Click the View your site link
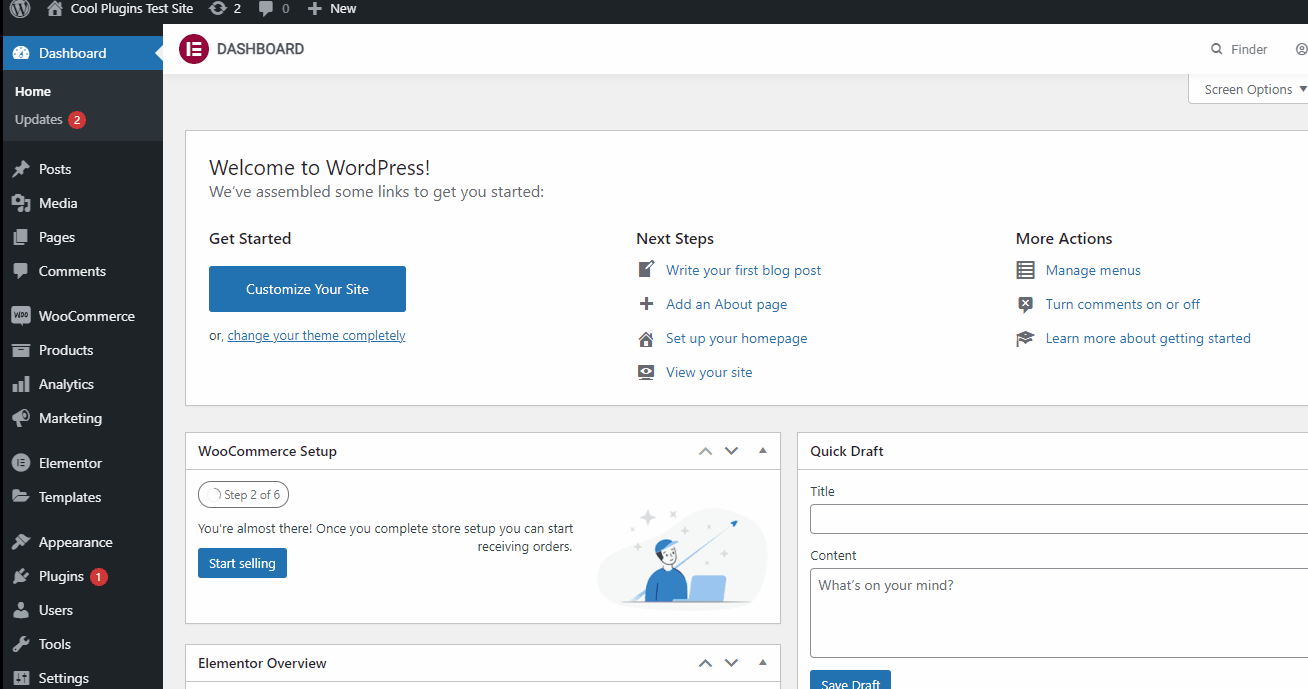The width and height of the screenshot is (1308, 689). 709,372
